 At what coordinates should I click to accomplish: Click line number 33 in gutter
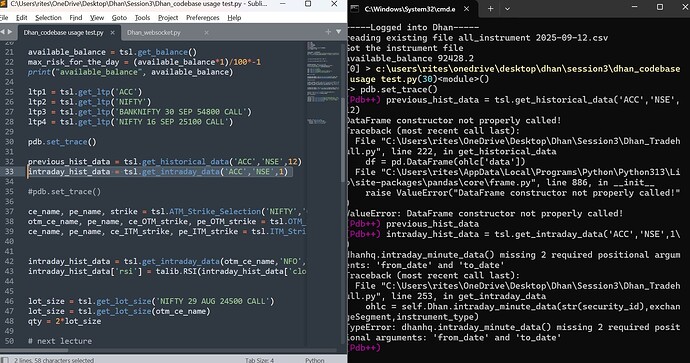coord(9,172)
